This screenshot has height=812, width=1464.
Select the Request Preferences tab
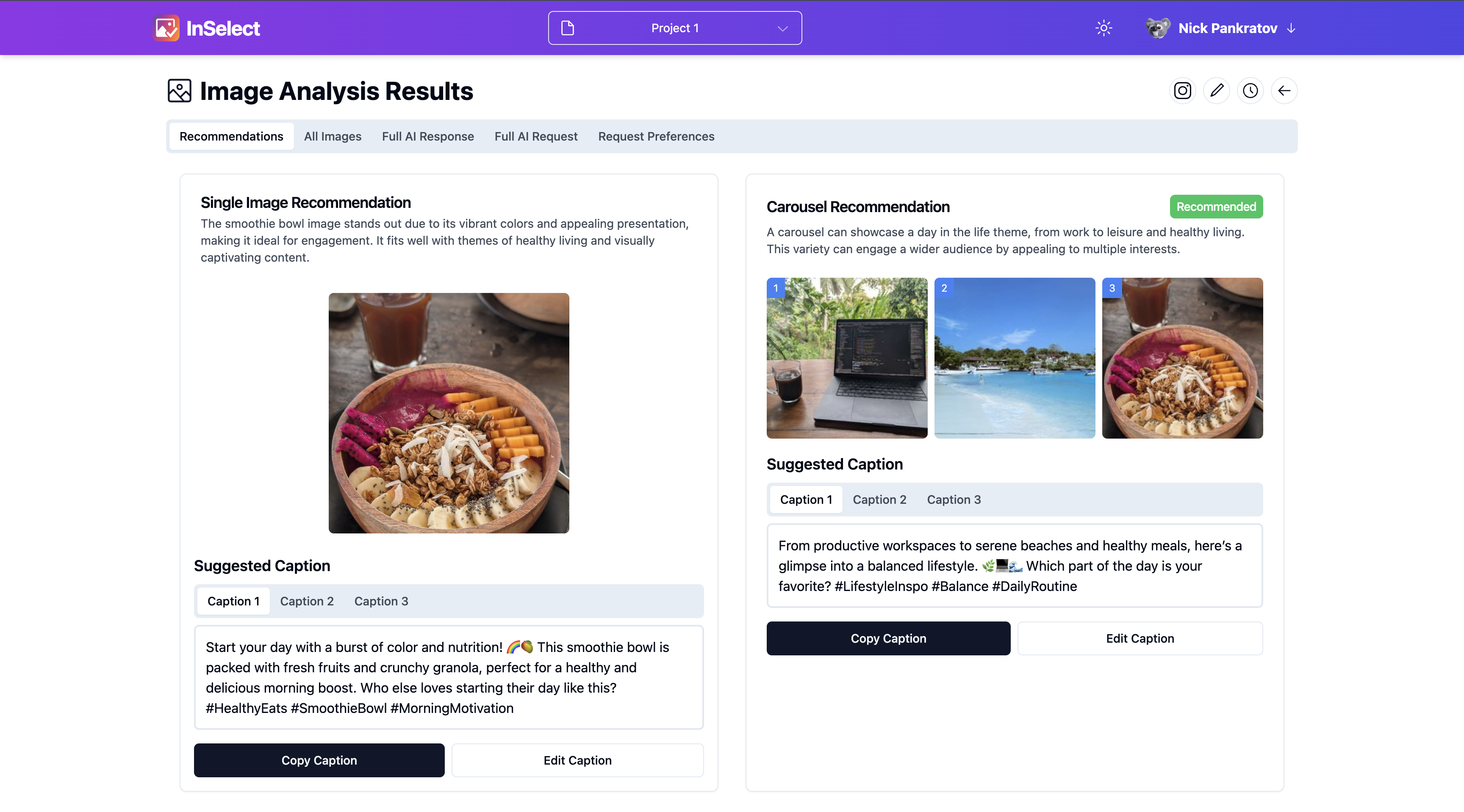pyautogui.click(x=656, y=136)
